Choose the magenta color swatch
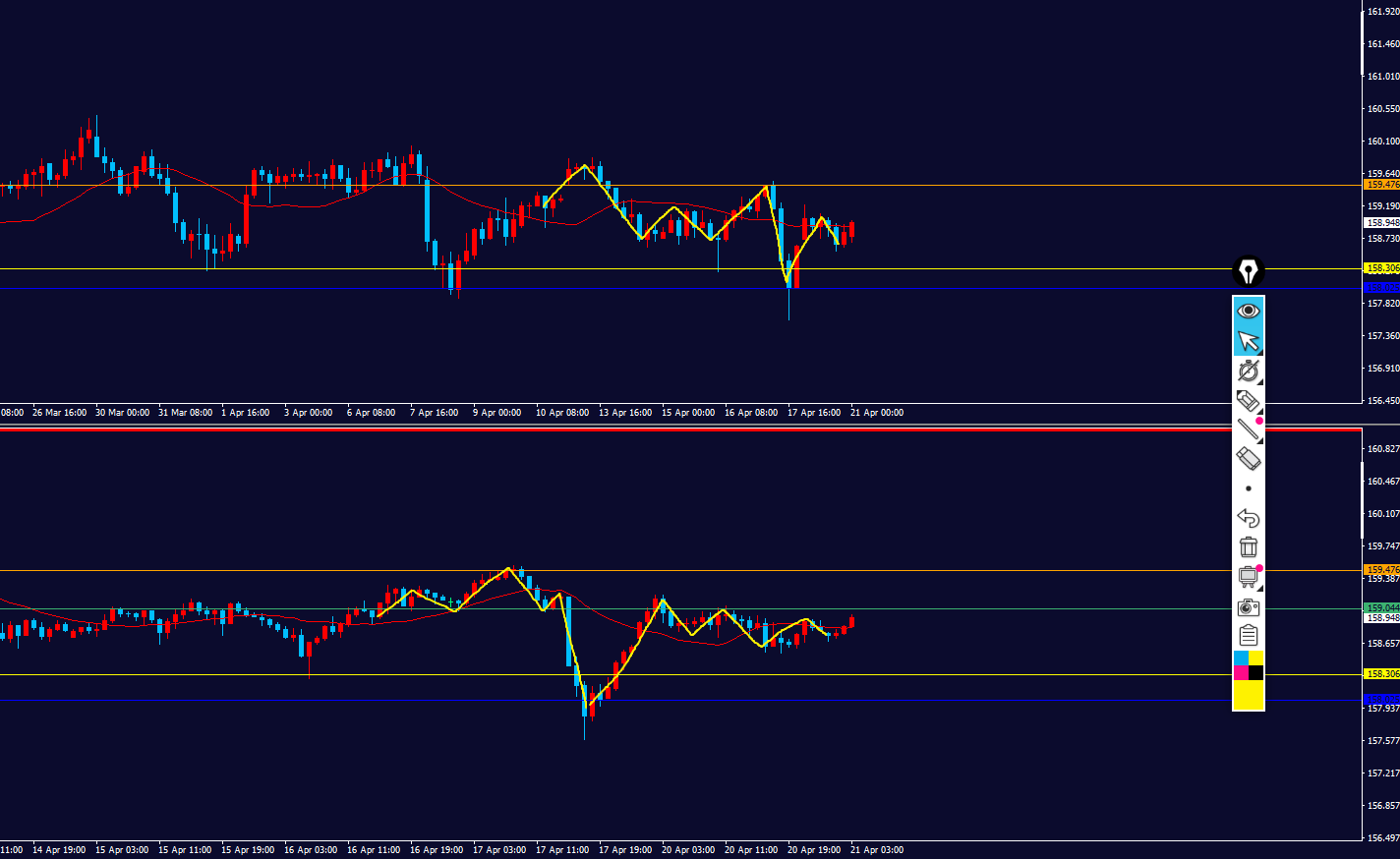This screenshot has width=1400, height=859. pos(1241,672)
